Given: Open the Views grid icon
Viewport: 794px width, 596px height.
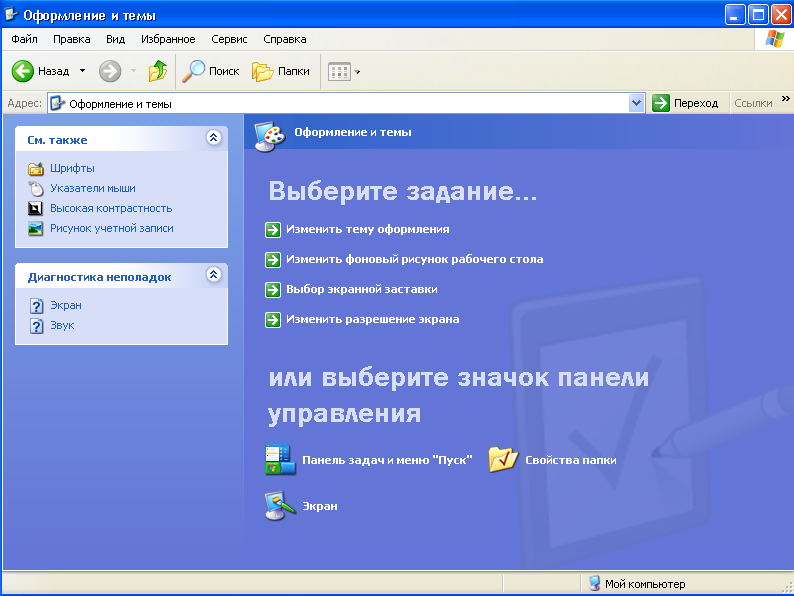Looking at the screenshot, I should tap(339, 71).
